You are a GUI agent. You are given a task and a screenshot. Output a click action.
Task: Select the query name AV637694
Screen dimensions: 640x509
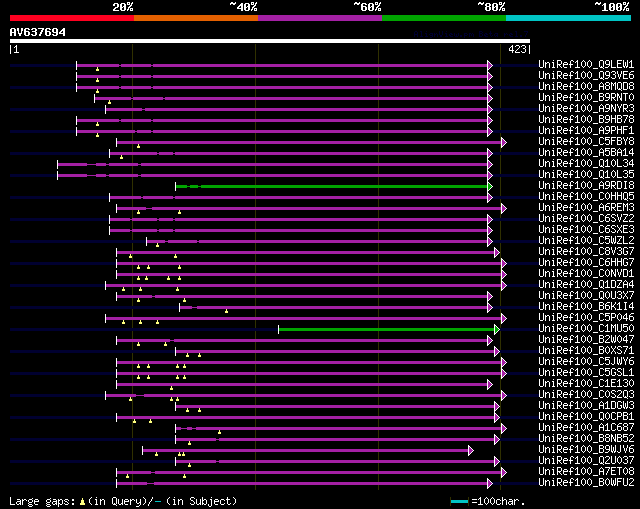[38, 32]
